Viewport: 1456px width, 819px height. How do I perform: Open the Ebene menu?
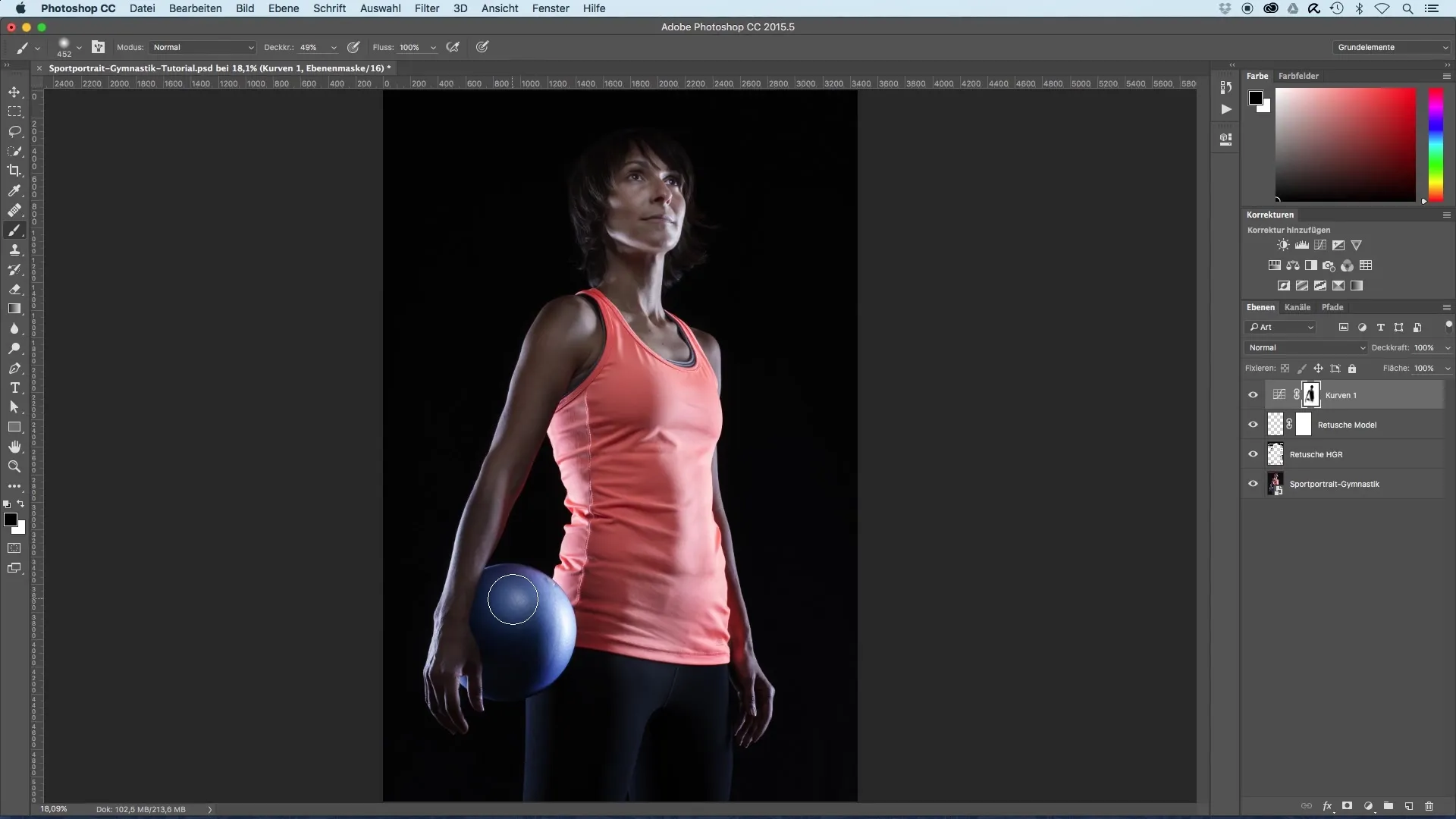point(284,8)
